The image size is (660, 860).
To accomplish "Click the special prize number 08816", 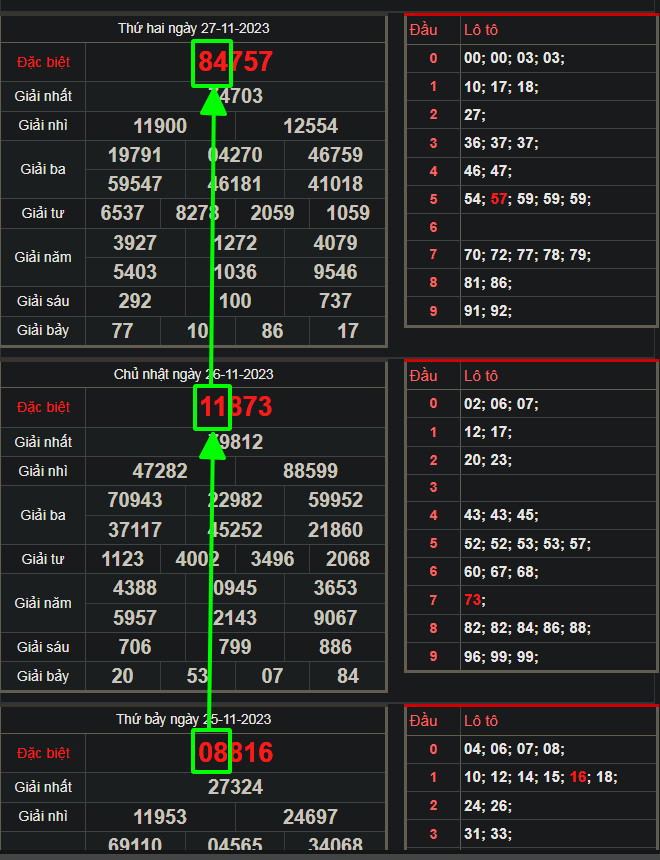I will pos(235,752).
